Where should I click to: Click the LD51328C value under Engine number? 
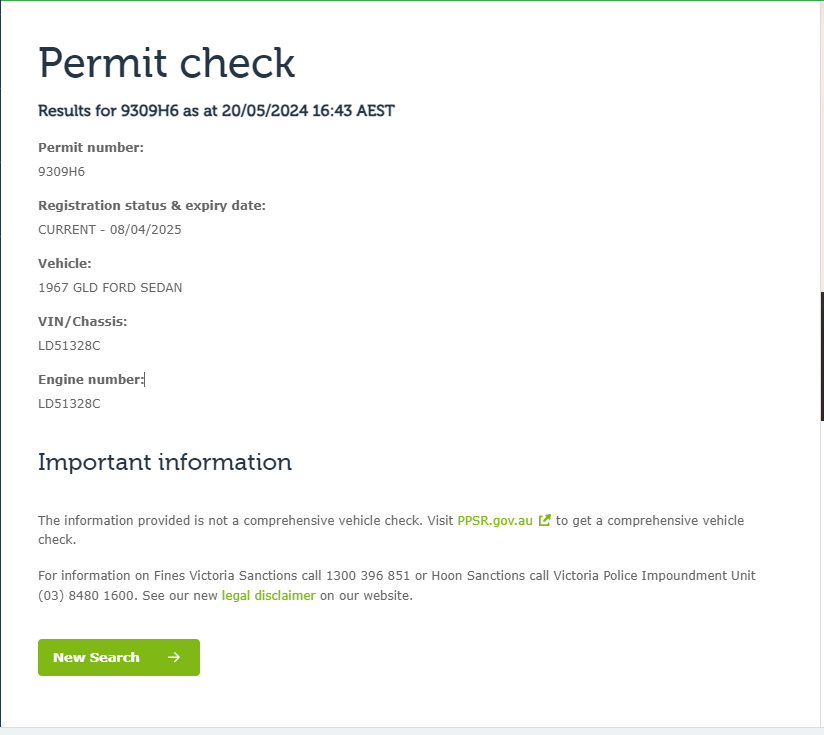click(69, 403)
